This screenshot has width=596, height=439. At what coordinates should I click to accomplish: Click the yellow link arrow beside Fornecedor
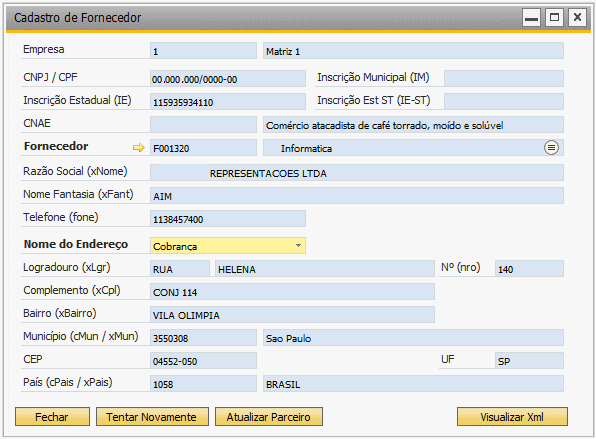139,147
